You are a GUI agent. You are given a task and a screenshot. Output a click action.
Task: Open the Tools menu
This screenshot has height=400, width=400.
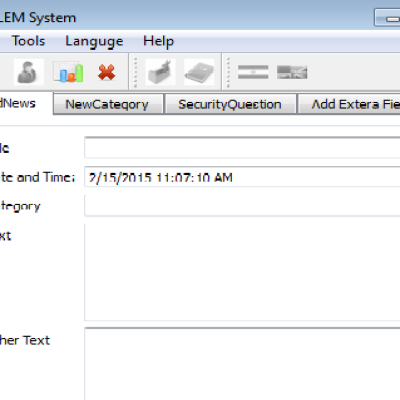point(28,41)
